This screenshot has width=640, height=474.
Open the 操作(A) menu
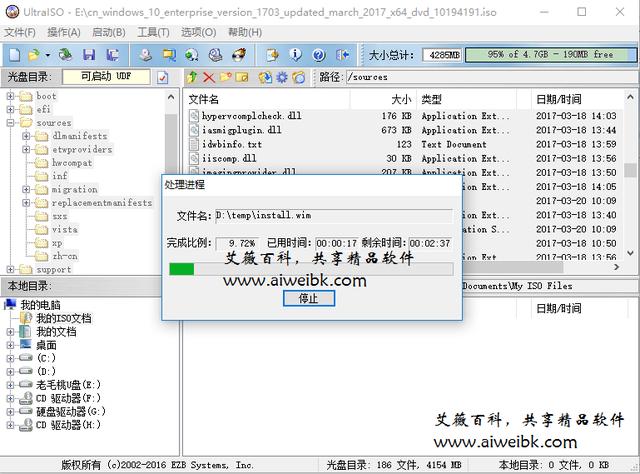pyautogui.click(x=64, y=32)
